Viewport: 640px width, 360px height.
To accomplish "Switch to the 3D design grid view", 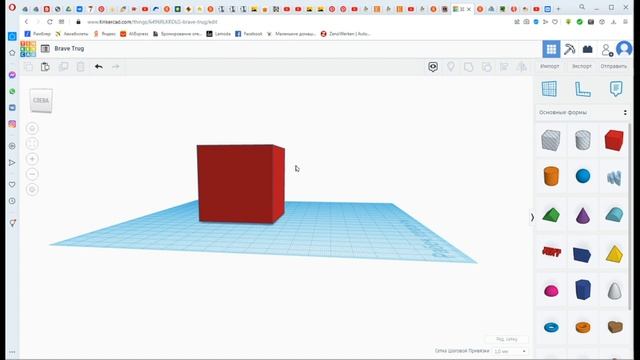I will pos(551,49).
